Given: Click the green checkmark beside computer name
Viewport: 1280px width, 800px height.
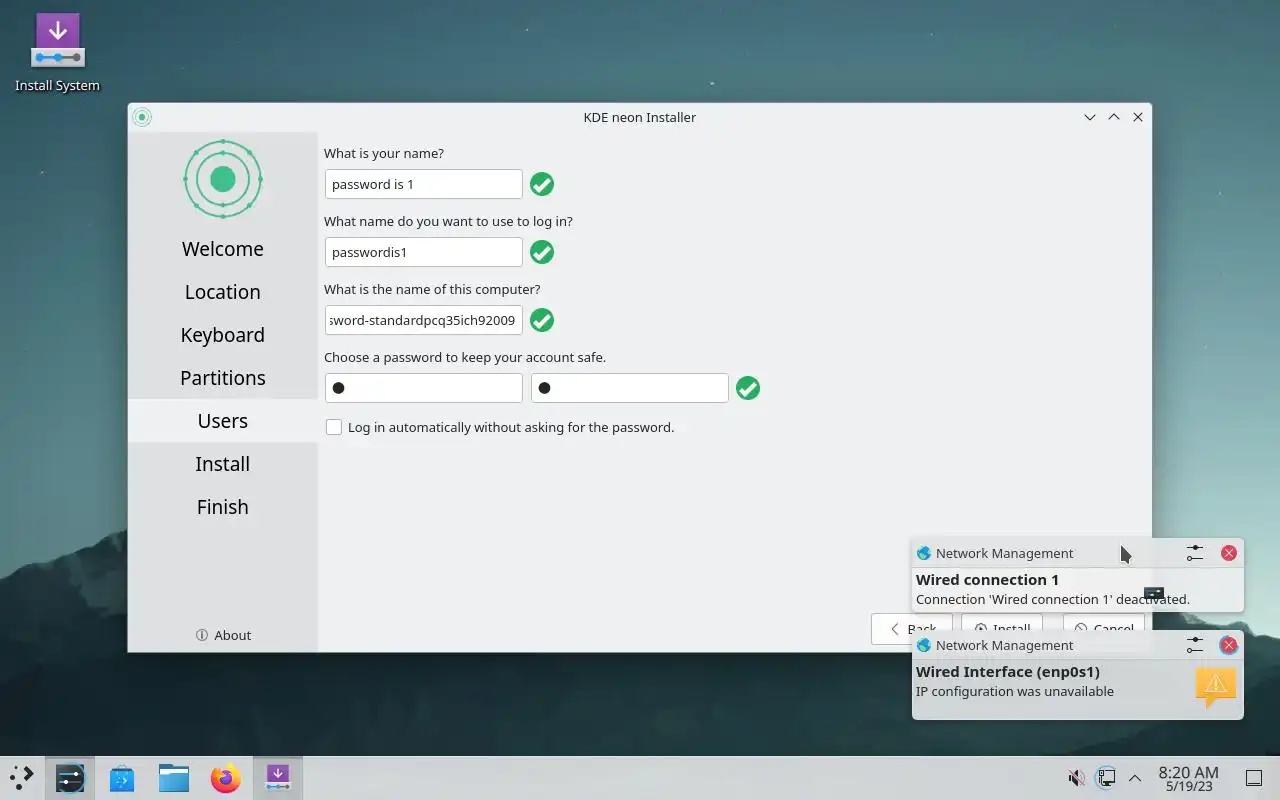Looking at the screenshot, I should click(542, 320).
